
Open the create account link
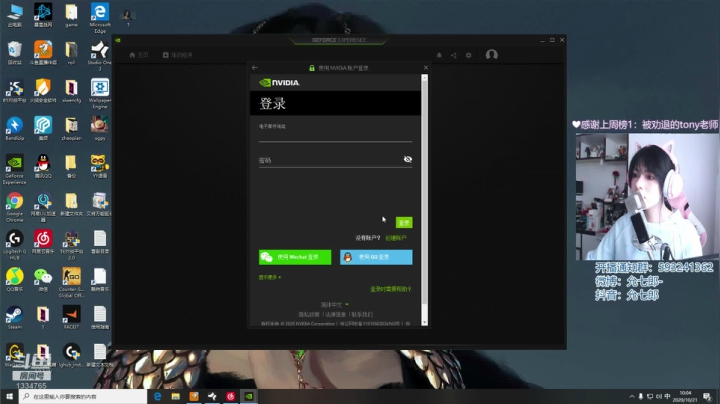click(395, 238)
